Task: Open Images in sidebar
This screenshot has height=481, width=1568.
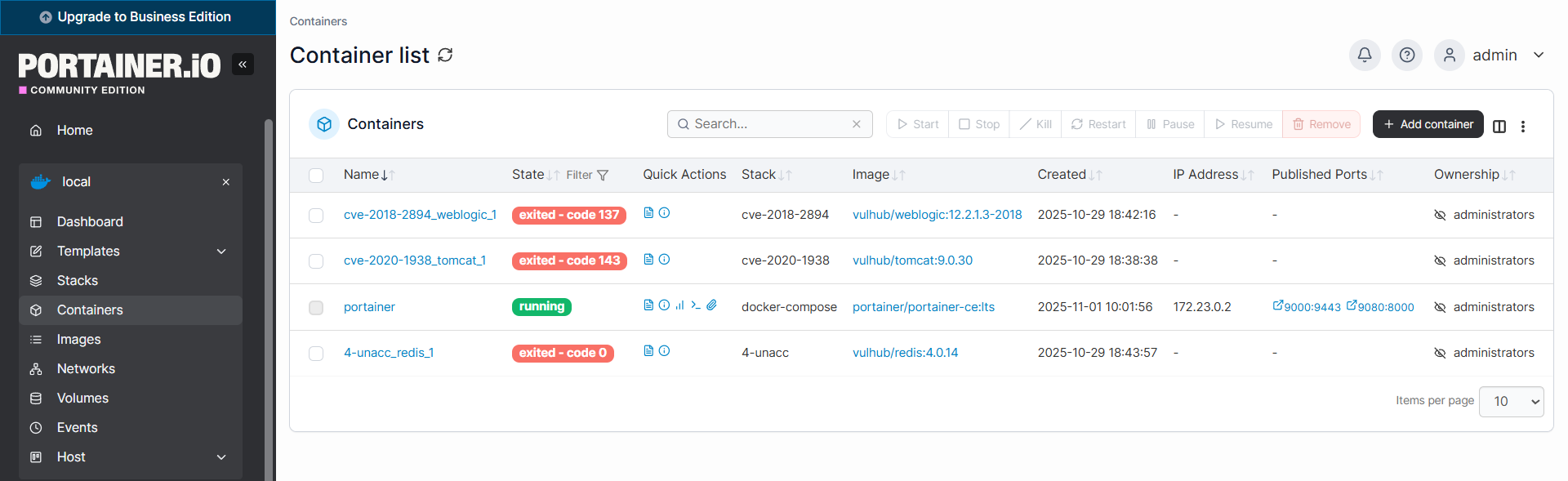Action: (131, 340)
